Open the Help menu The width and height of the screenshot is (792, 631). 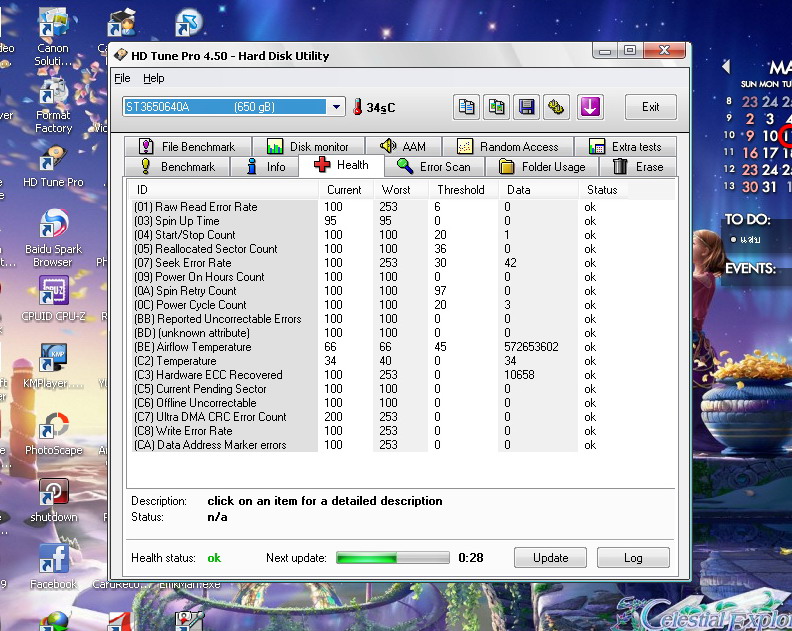pyautogui.click(x=153, y=78)
